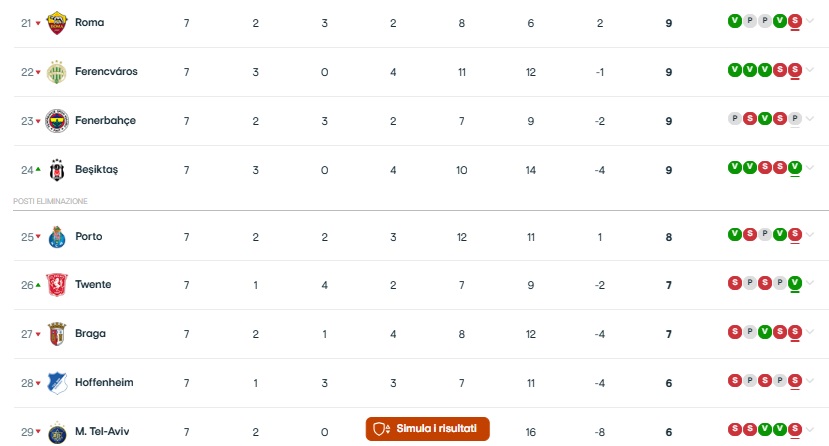Open the Hoffenheim club crest
Image resolution: width=829 pixels, height=446 pixels.
(57, 383)
